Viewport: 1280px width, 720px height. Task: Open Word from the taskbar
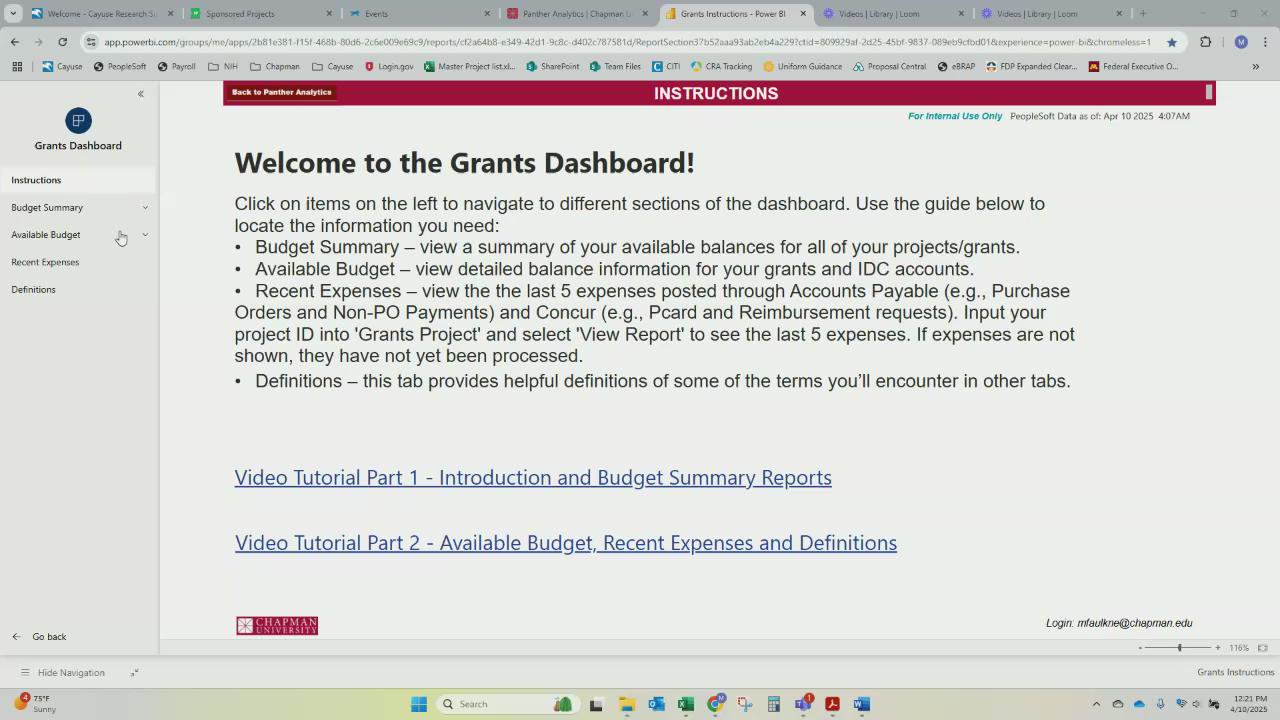861,704
